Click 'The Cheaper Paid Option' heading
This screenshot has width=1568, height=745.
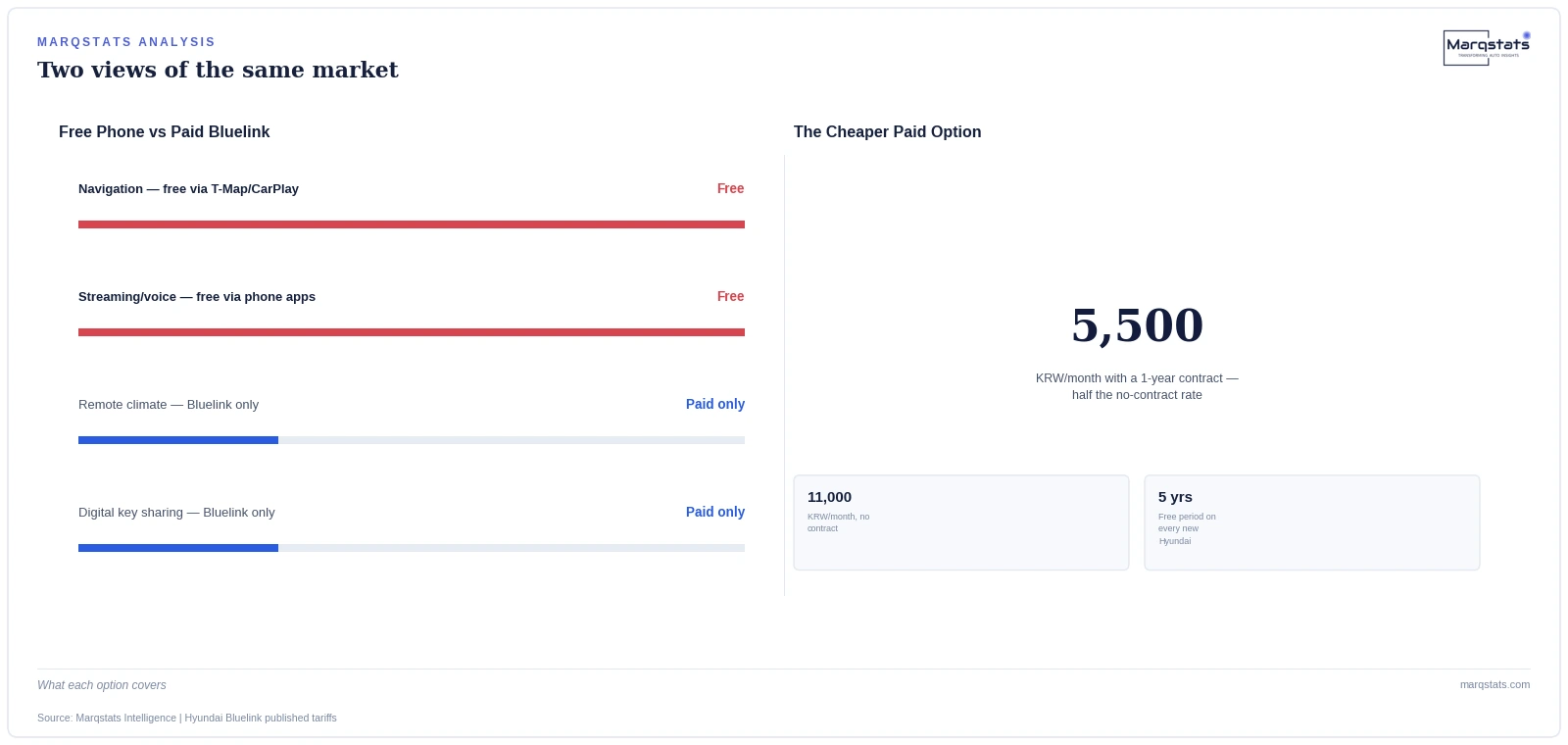(887, 131)
